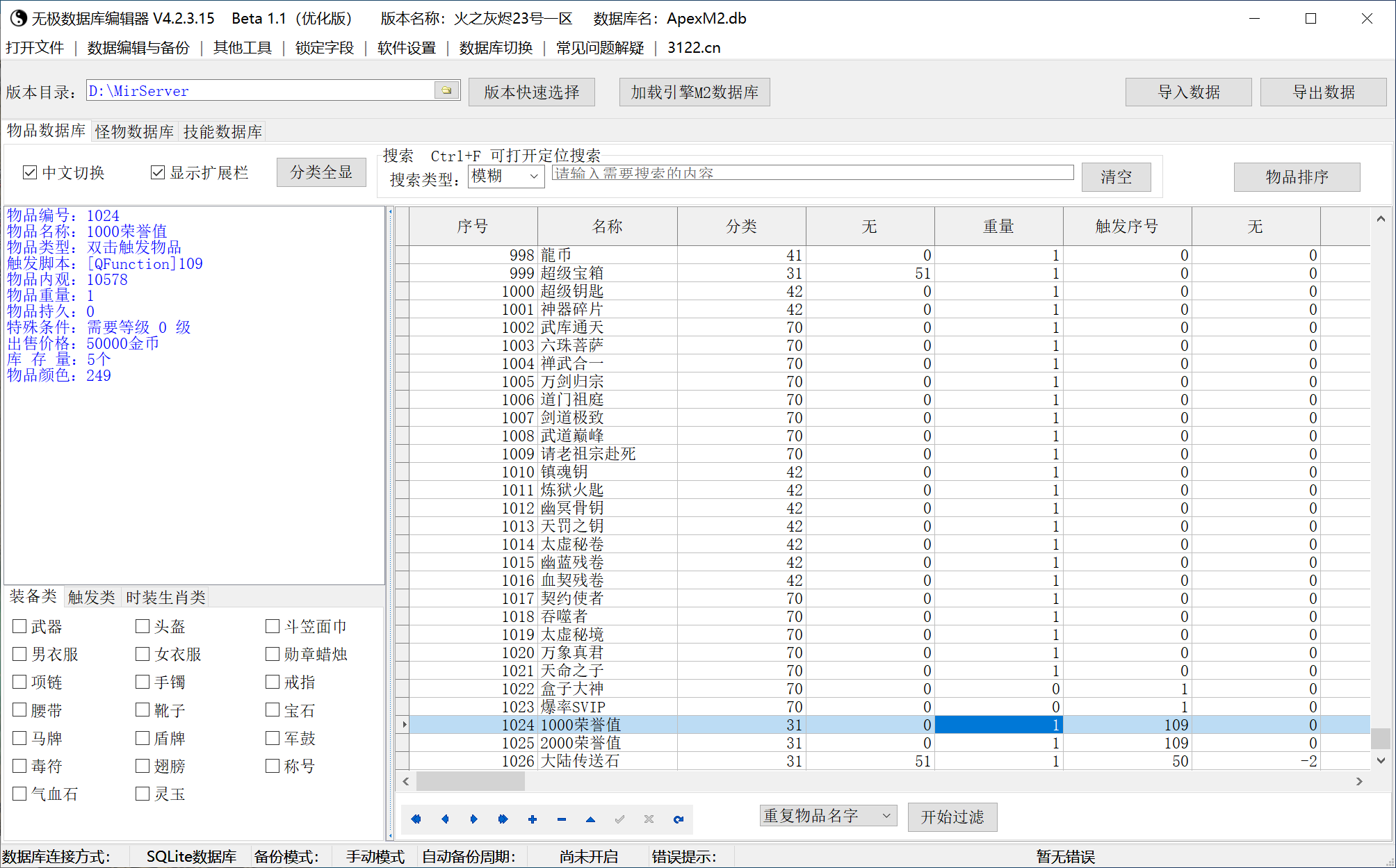Edit record triangle icon in navigator

pos(590,819)
